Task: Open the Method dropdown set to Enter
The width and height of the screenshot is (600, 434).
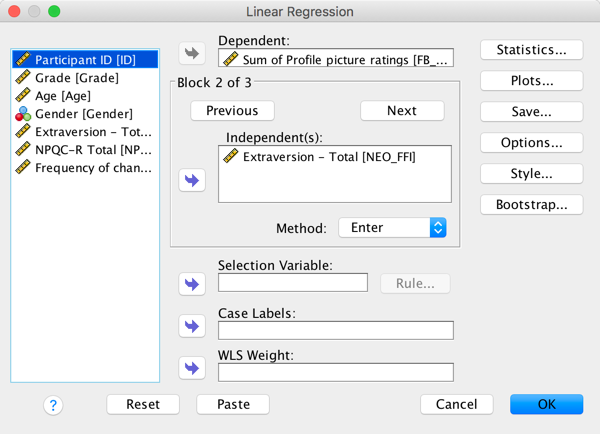Action: click(392, 228)
